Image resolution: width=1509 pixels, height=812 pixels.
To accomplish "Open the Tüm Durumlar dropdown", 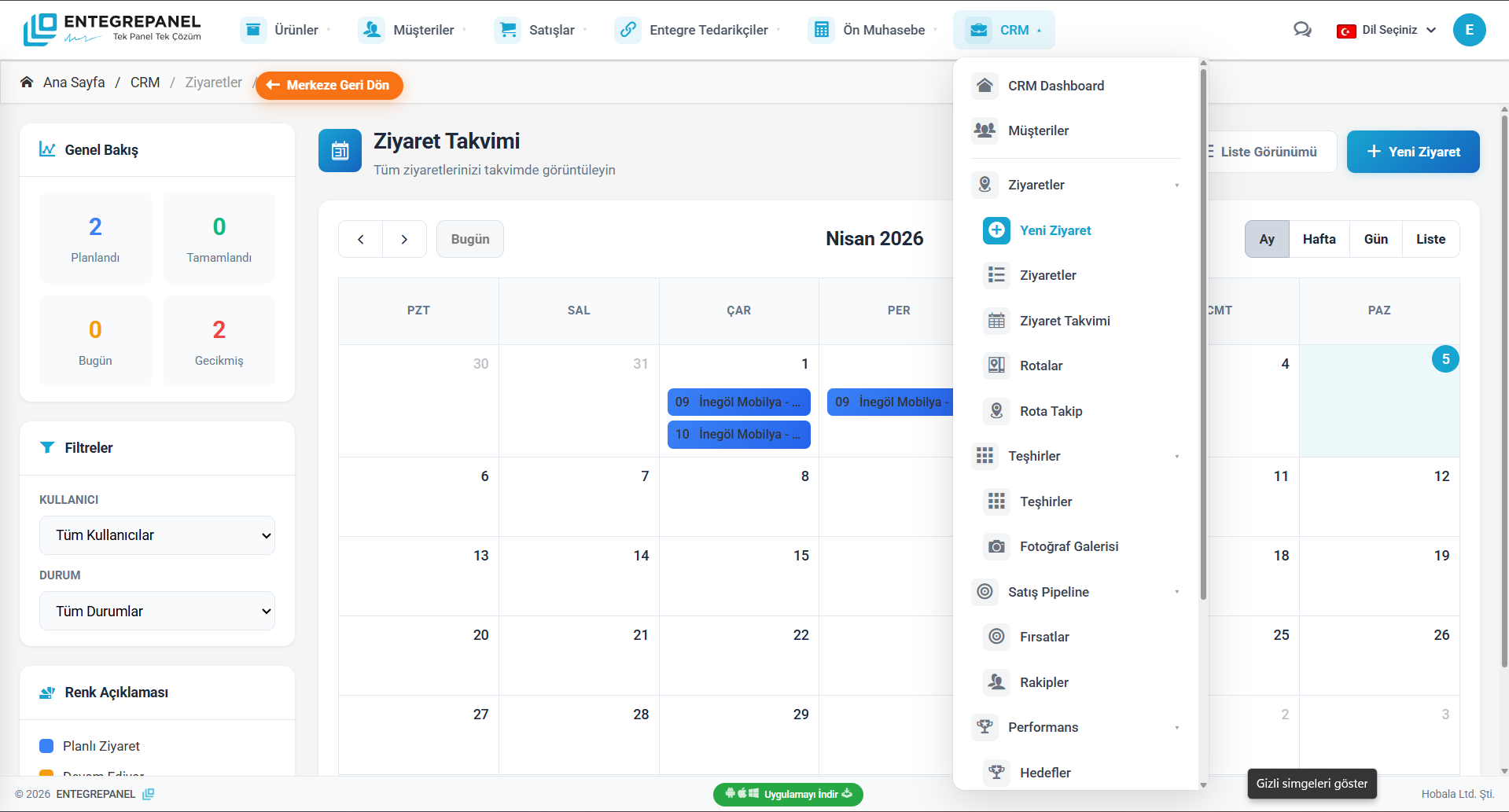I will coord(156,611).
